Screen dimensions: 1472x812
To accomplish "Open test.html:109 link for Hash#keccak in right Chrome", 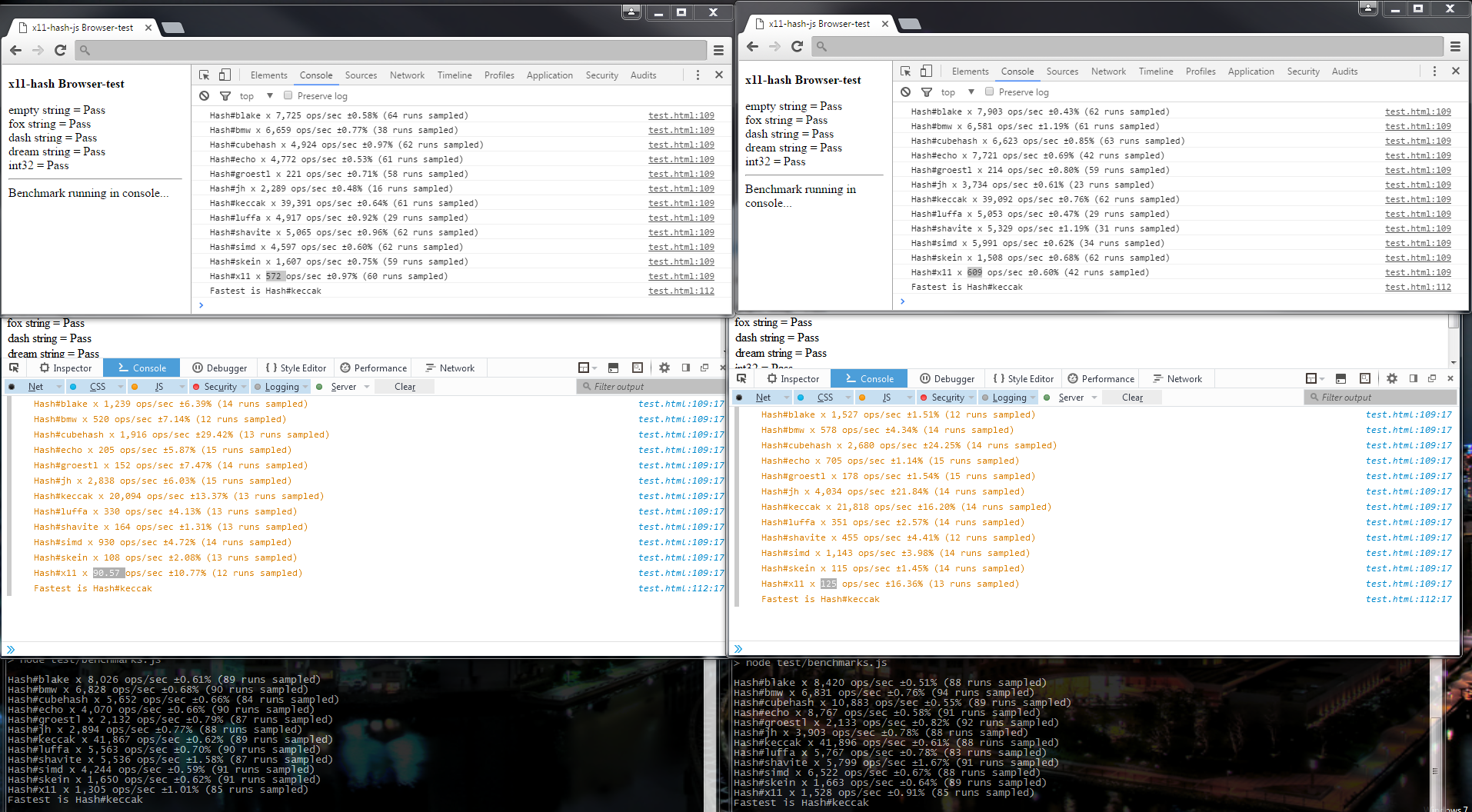I will pos(1418,199).
